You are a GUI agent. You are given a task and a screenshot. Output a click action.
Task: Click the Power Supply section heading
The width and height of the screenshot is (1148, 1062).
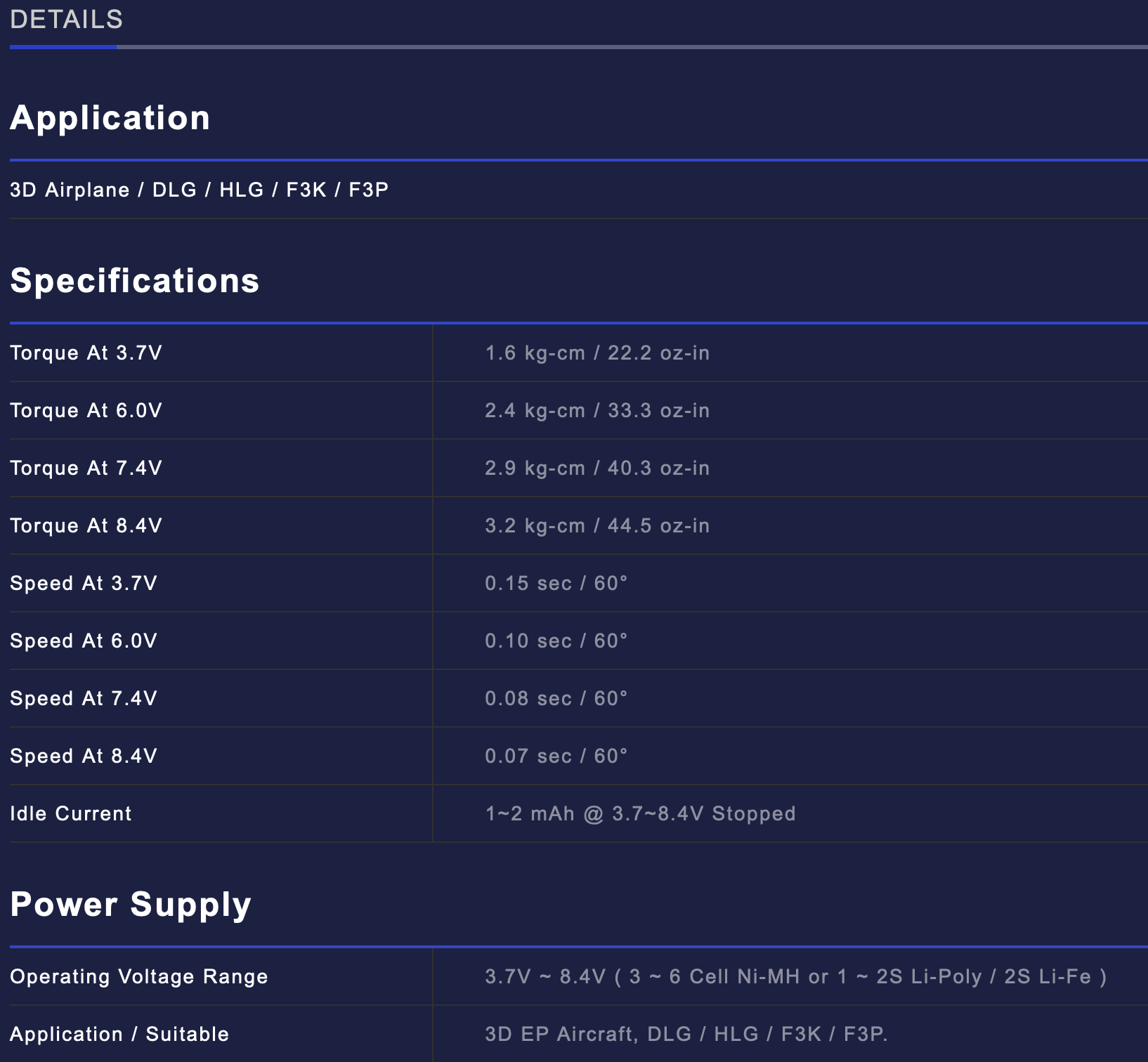click(131, 904)
